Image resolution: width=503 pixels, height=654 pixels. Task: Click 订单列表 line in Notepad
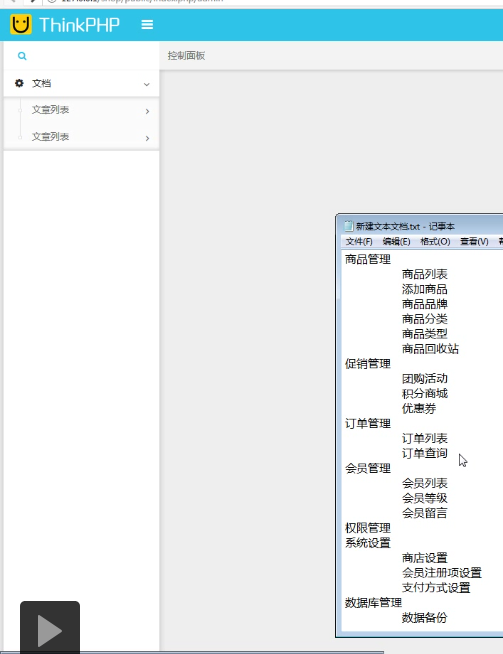(425, 438)
